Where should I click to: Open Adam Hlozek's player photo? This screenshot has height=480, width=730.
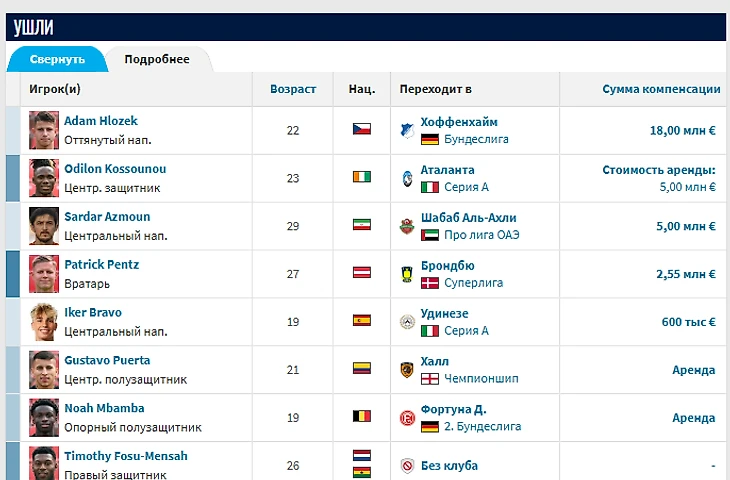click(45, 130)
